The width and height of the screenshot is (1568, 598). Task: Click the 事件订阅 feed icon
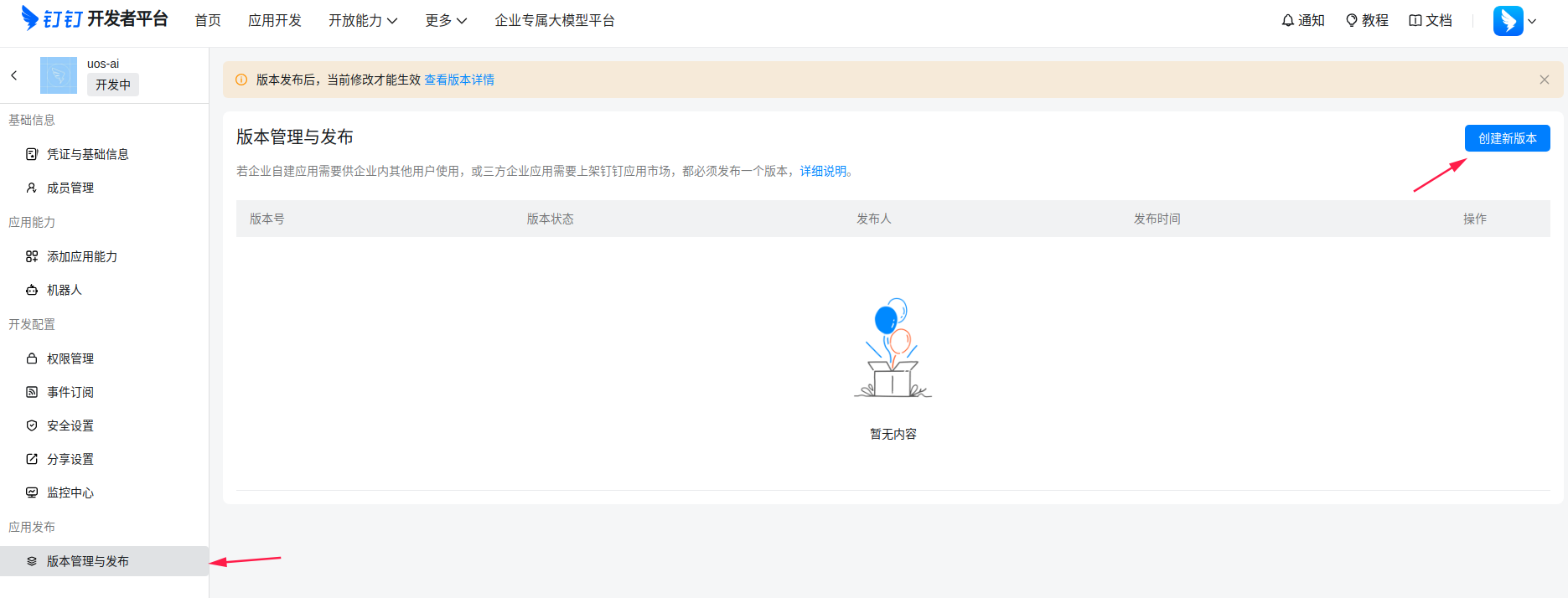coord(32,392)
